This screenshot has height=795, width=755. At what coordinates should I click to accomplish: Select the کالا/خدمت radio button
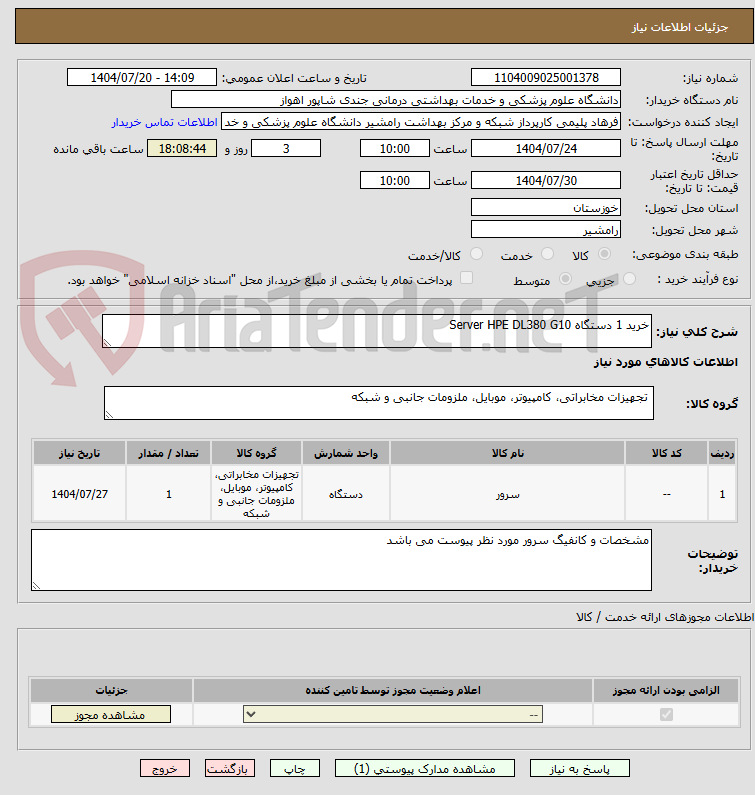click(476, 254)
